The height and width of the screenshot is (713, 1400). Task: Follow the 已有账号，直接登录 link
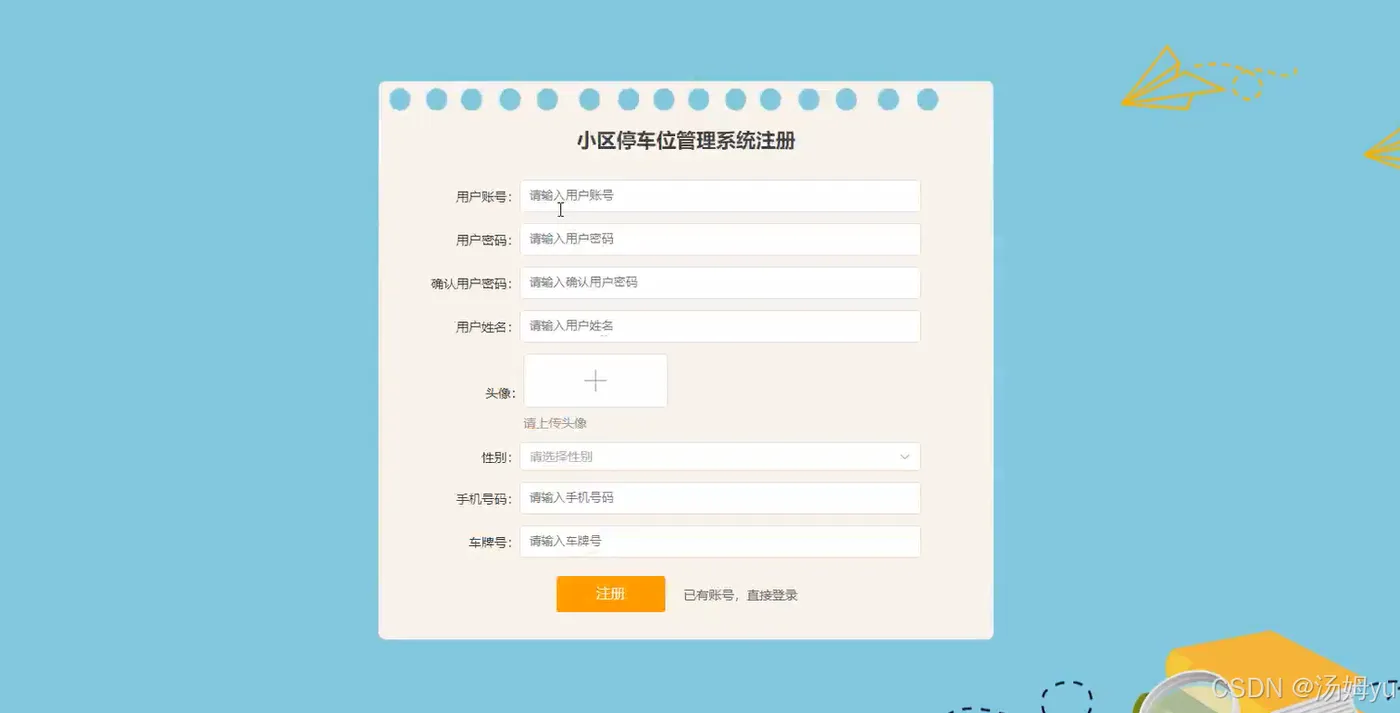coord(741,595)
